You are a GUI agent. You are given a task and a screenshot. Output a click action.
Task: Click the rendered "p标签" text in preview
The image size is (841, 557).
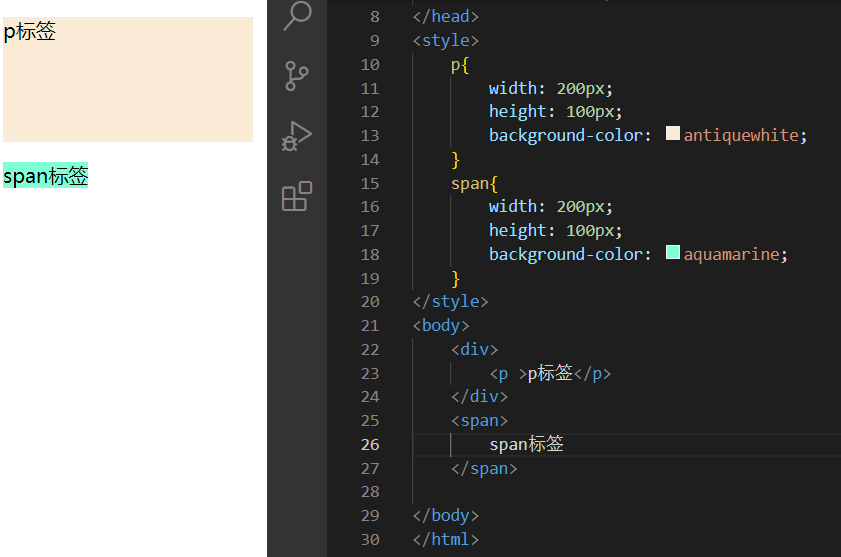30,32
